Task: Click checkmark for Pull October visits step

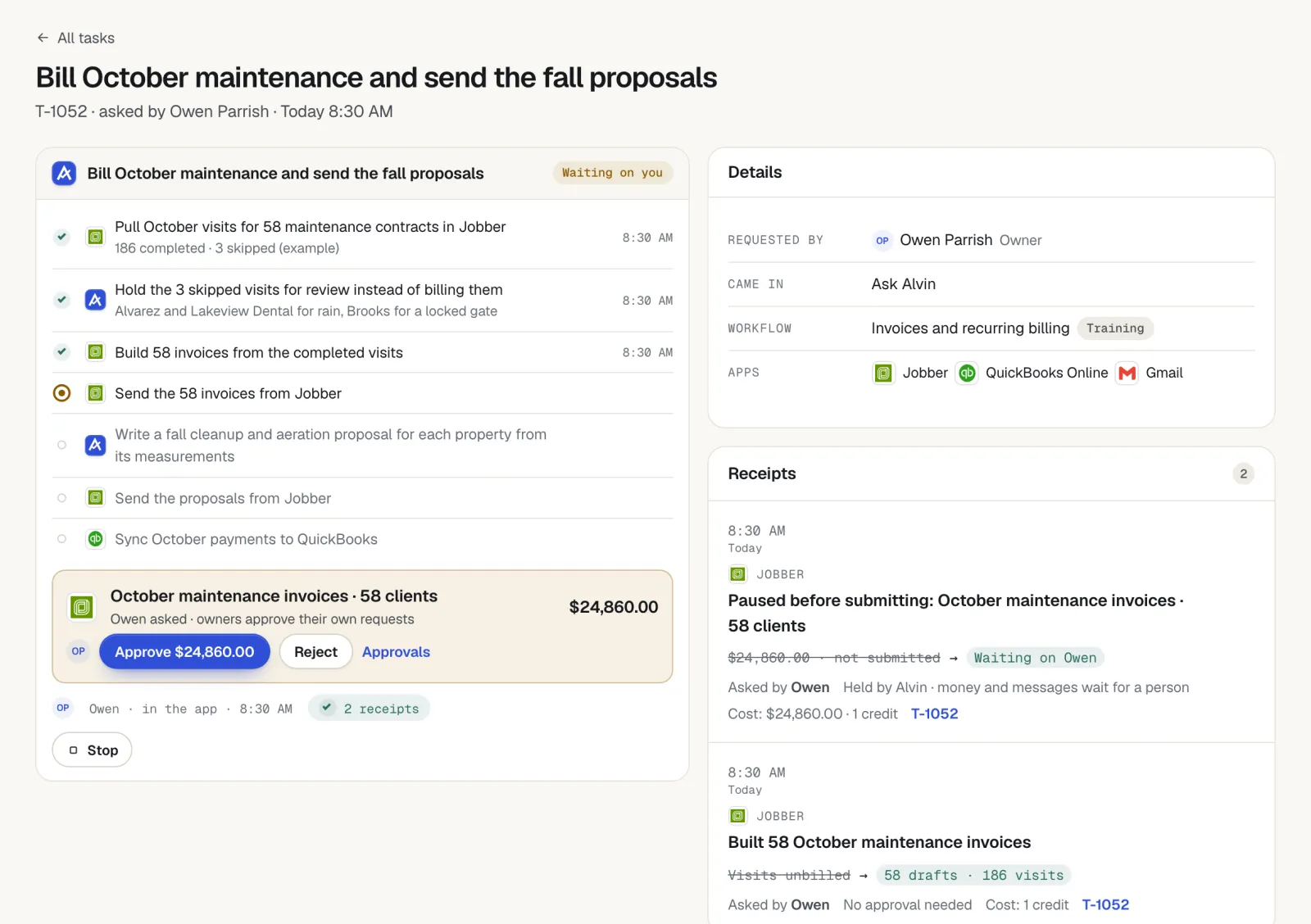Action: tap(61, 237)
